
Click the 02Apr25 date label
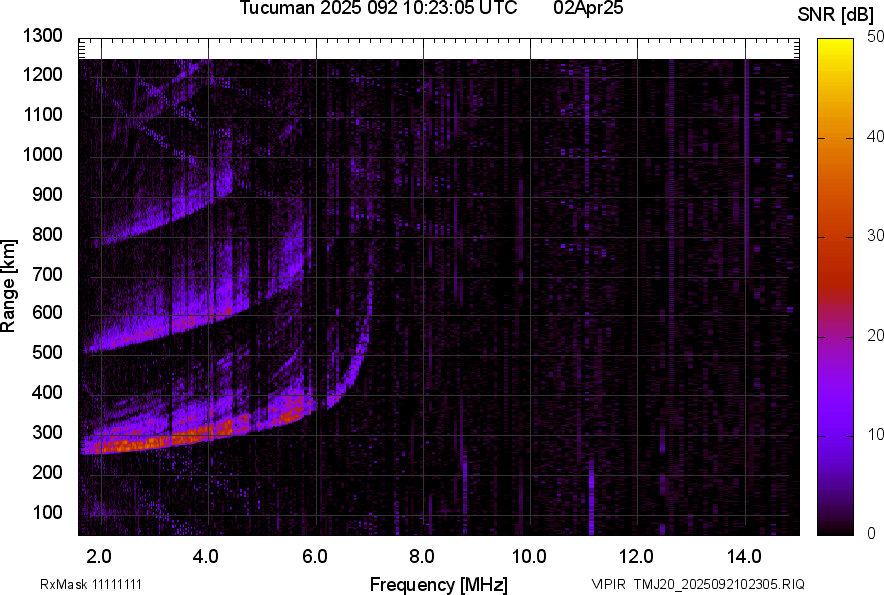(x=594, y=9)
